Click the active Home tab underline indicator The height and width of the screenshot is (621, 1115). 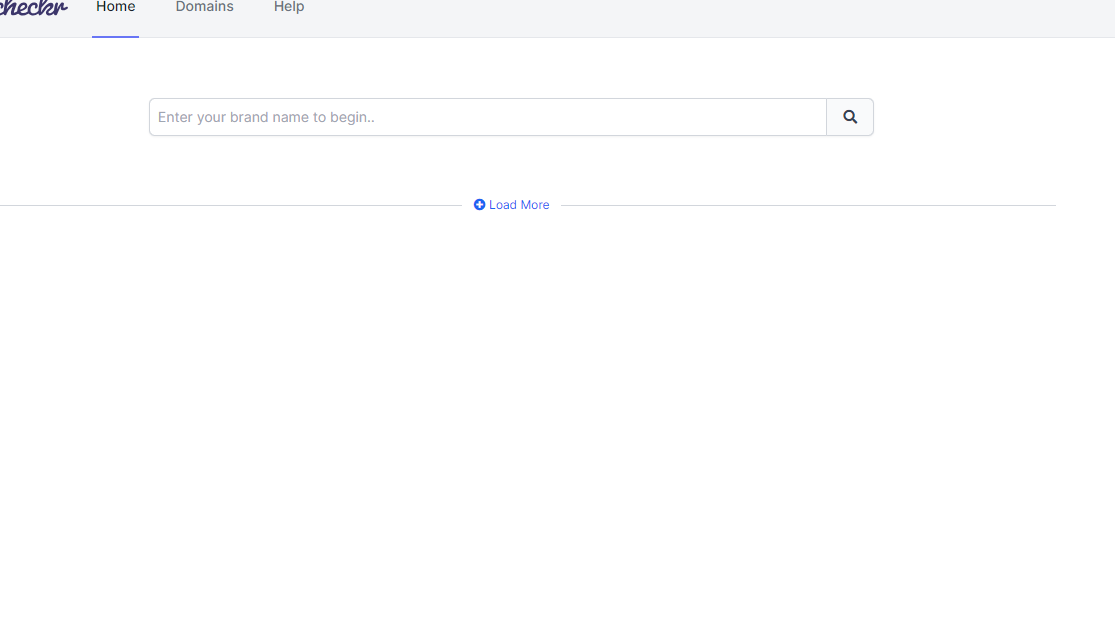[x=115, y=37]
